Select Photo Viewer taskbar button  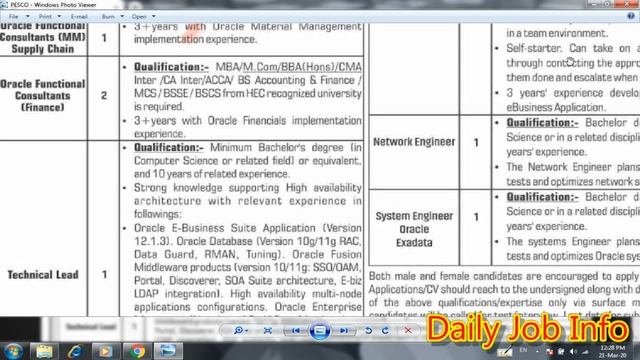point(168,351)
